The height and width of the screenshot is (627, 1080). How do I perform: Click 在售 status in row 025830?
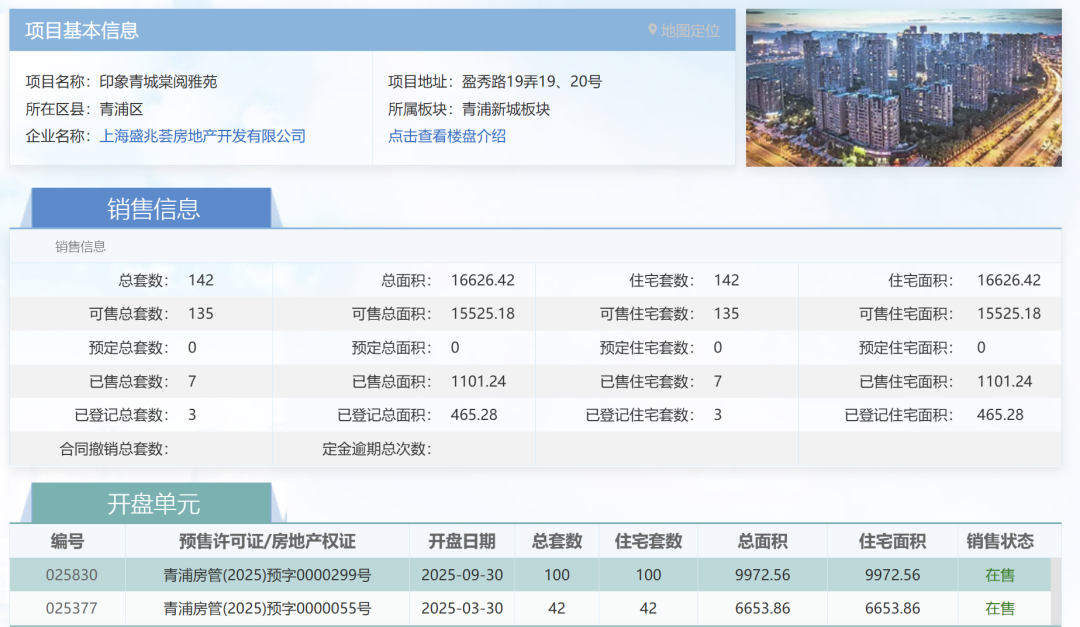pyautogui.click(x=999, y=575)
